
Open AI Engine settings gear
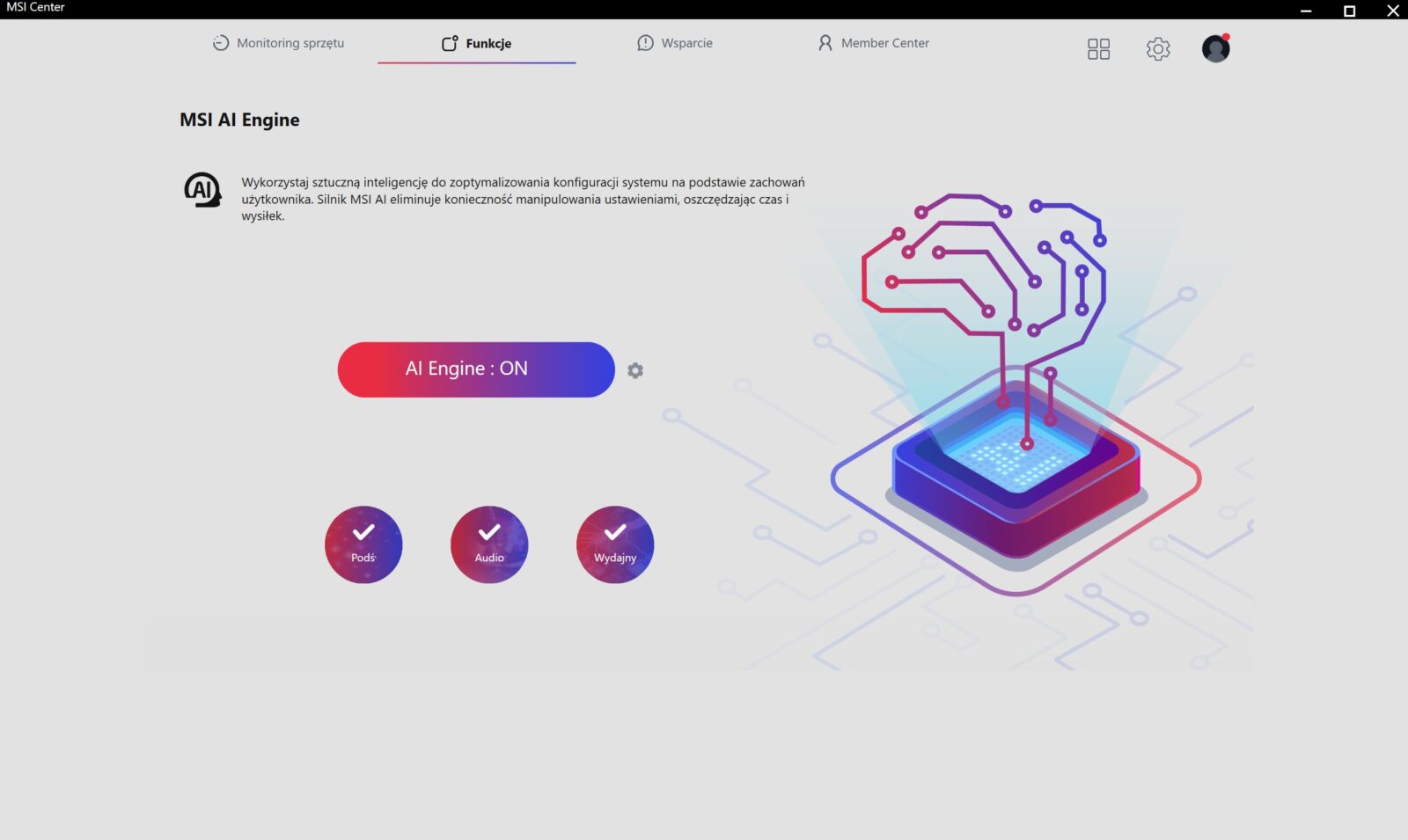pyautogui.click(x=635, y=371)
